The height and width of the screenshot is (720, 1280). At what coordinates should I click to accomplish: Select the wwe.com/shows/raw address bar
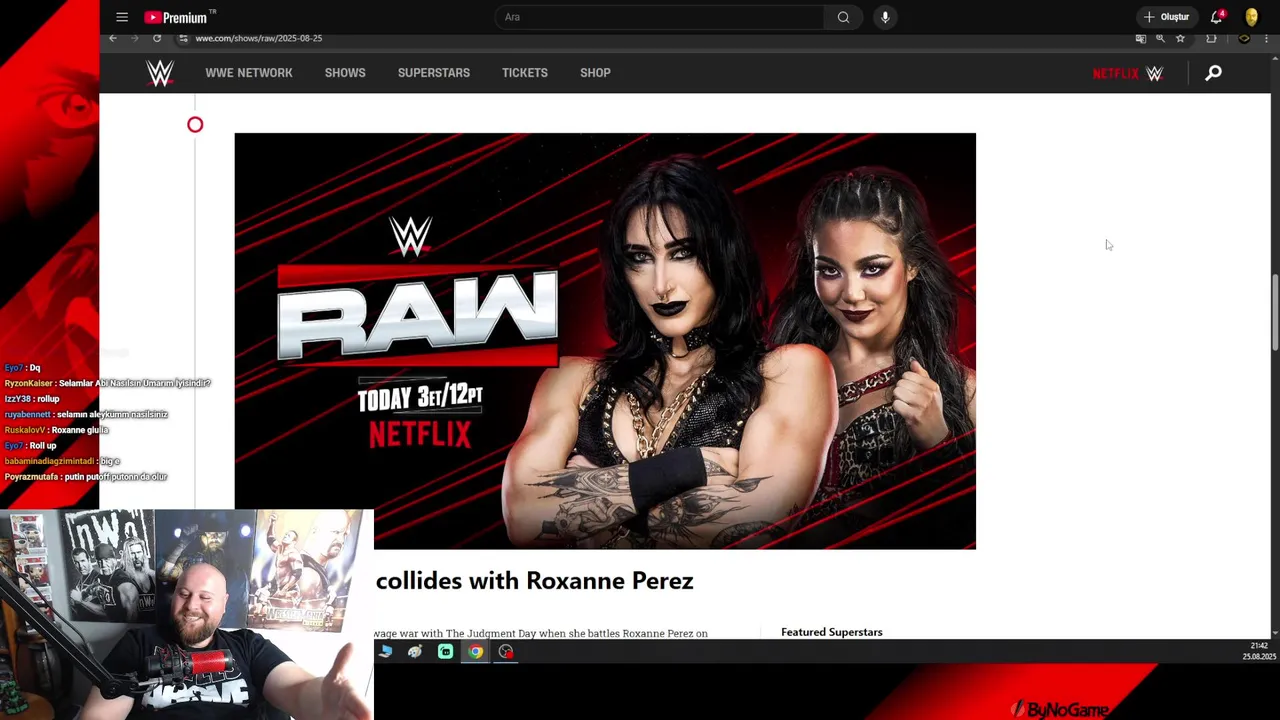tap(259, 38)
